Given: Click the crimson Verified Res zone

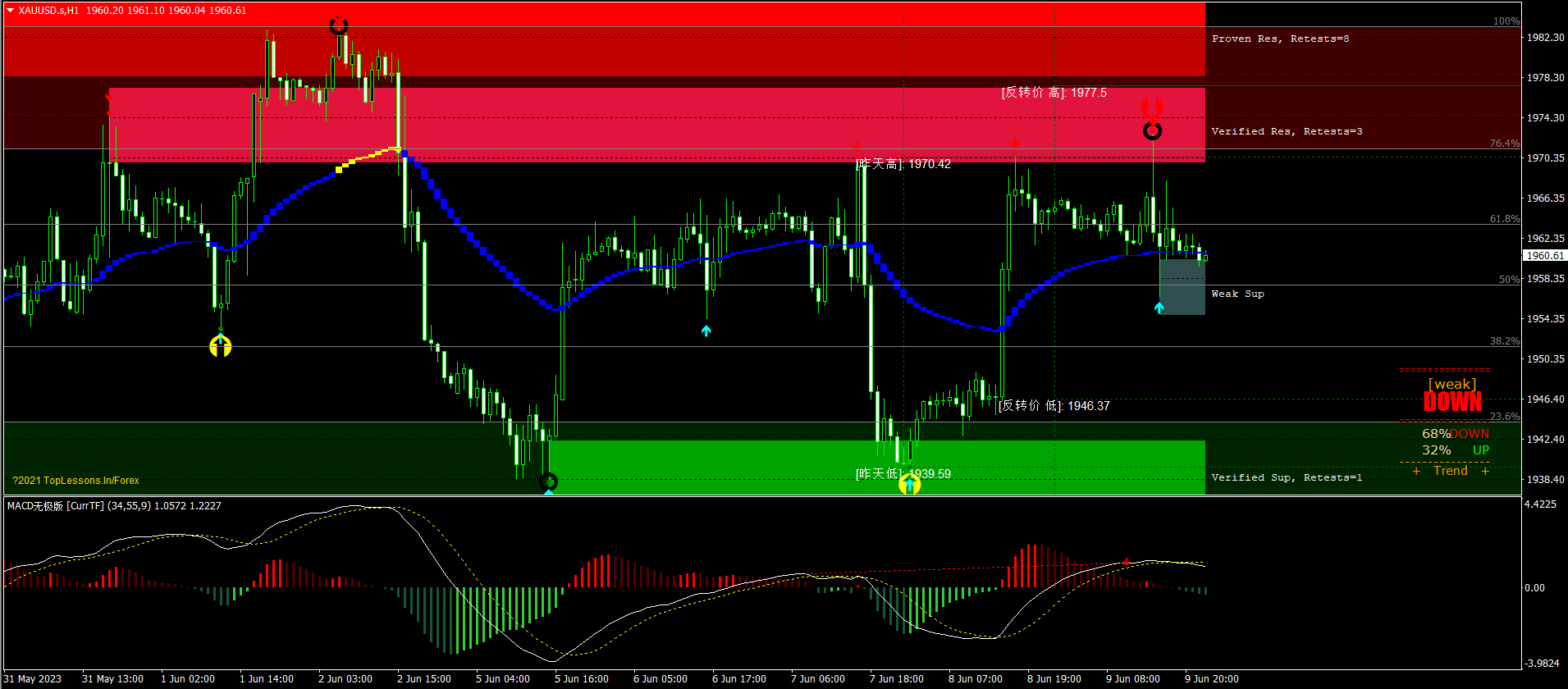Looking at the screenshot, I should tap(656, 125).
